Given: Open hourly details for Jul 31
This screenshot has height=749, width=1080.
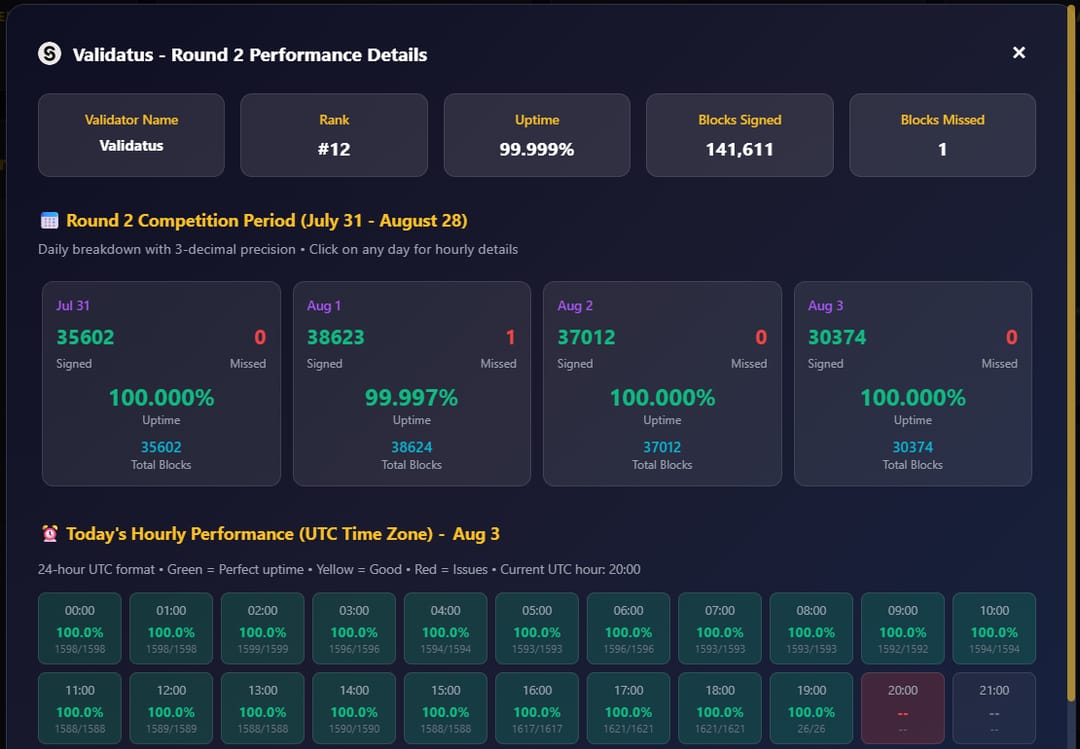Looking at the screenshot, I should [161, 384].
